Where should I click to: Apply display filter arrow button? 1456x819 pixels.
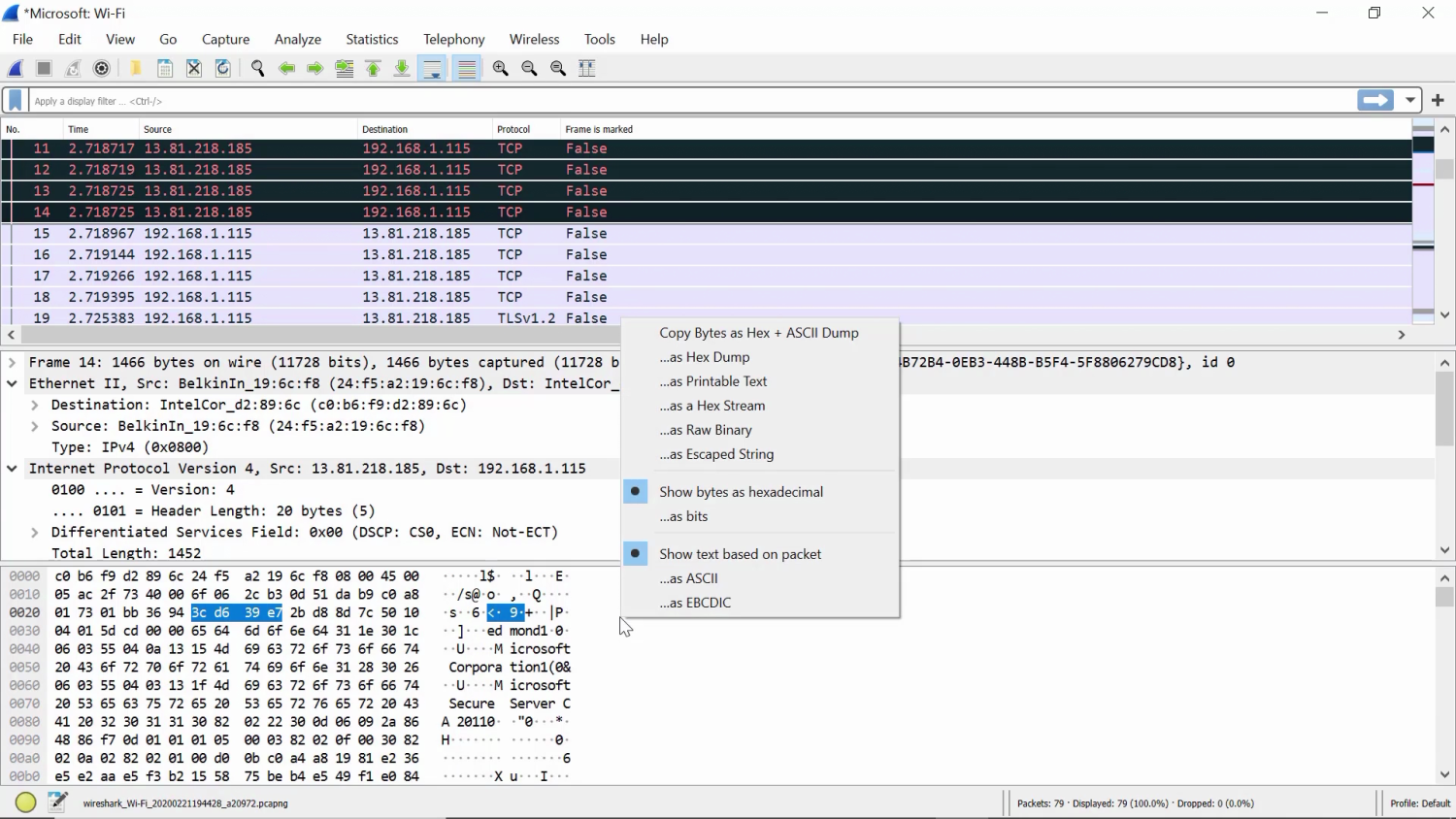coord(1375,100)
